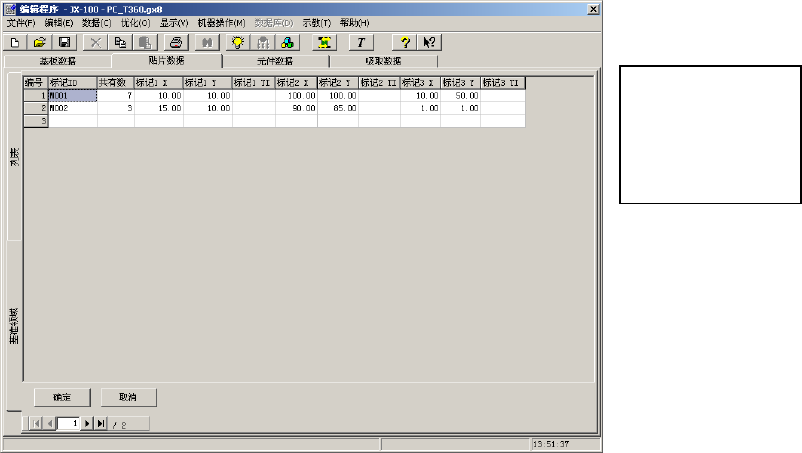802x453 pixels.
Task: Switch to the 吸取数据 tab
Action: click(x=381, y=61)
